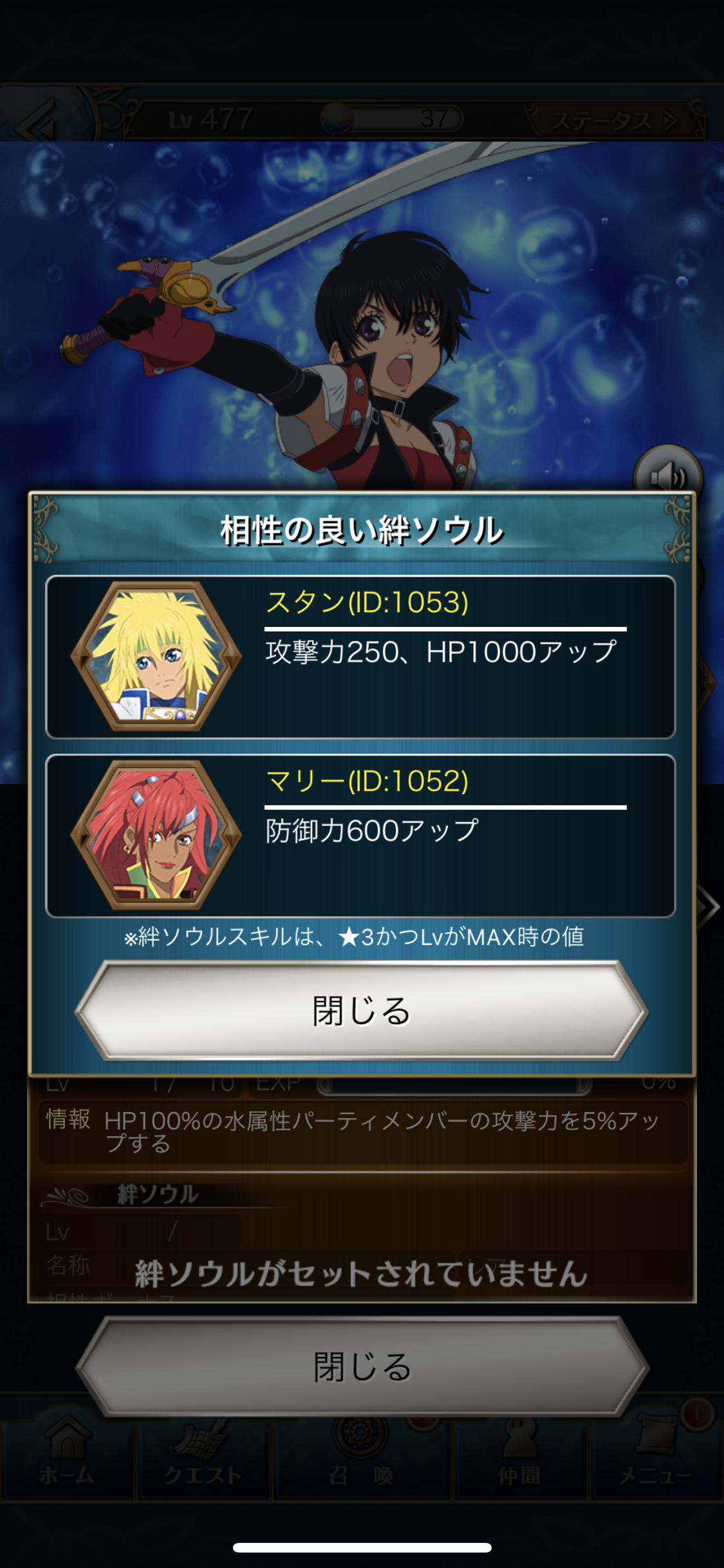Tap the Mary hexagon portrait icon
Image resolution: width=724 pixels, height=1568 pixels.
click(156, 834)
